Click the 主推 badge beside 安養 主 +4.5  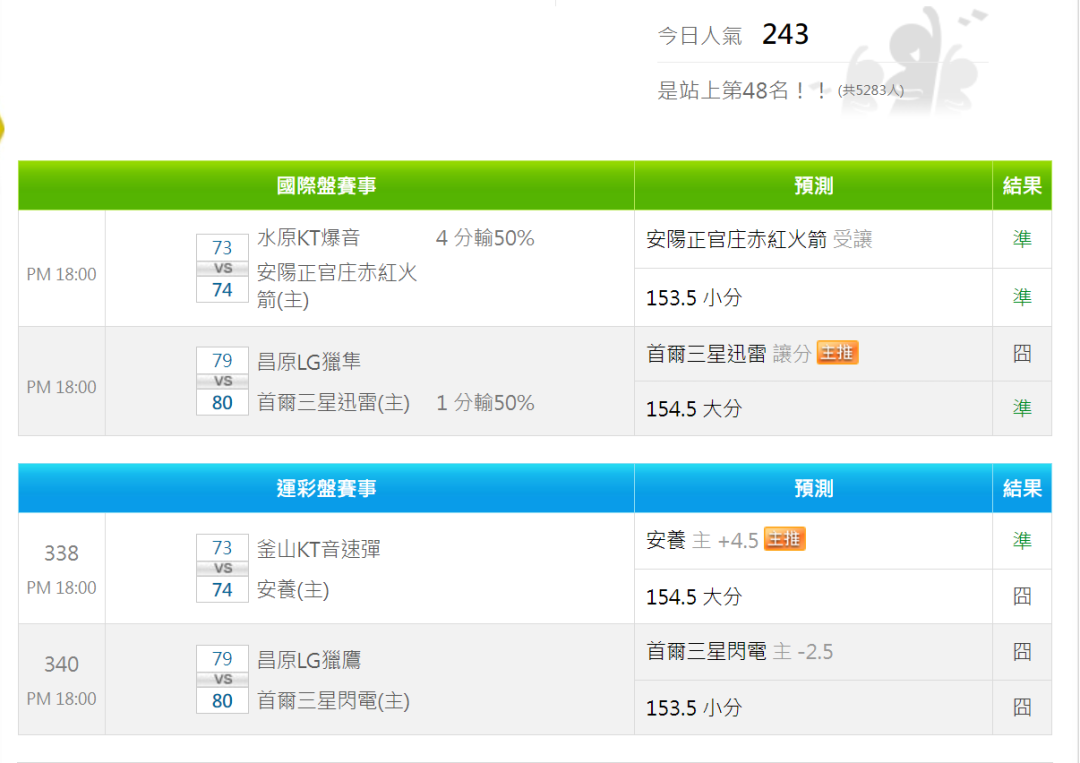tap(785, 539)
